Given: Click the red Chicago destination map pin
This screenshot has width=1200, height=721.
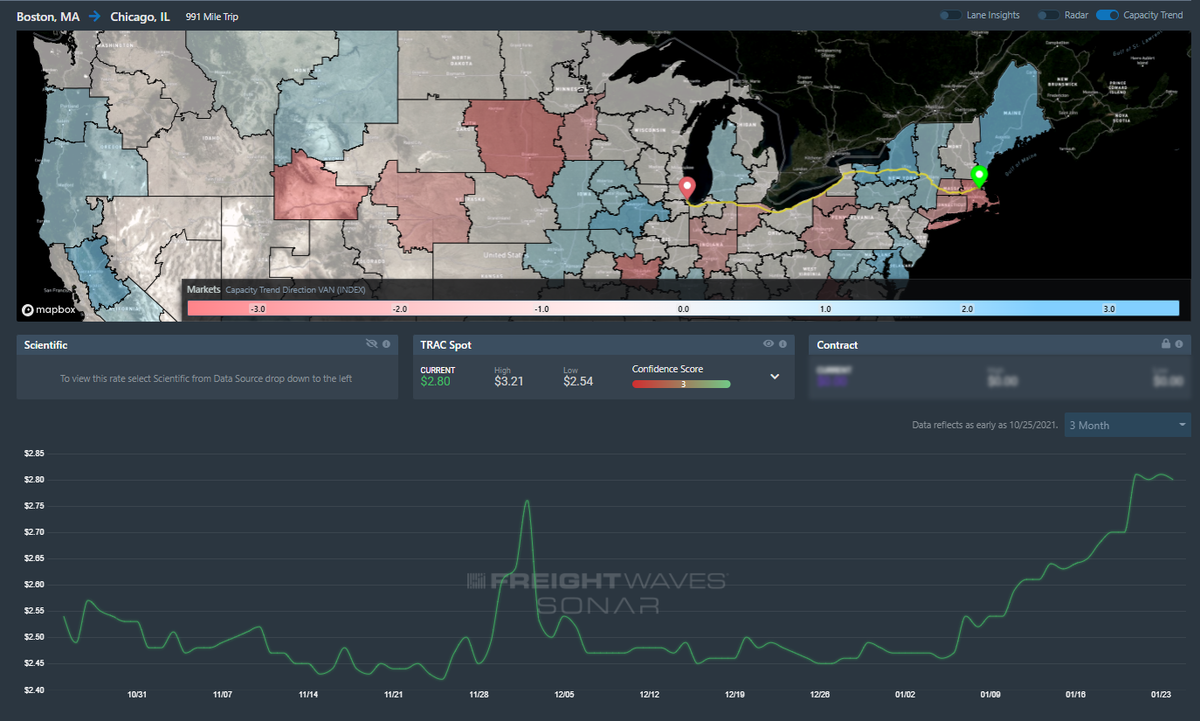Looking at the screenshot, I should click(x=686, y=188).
